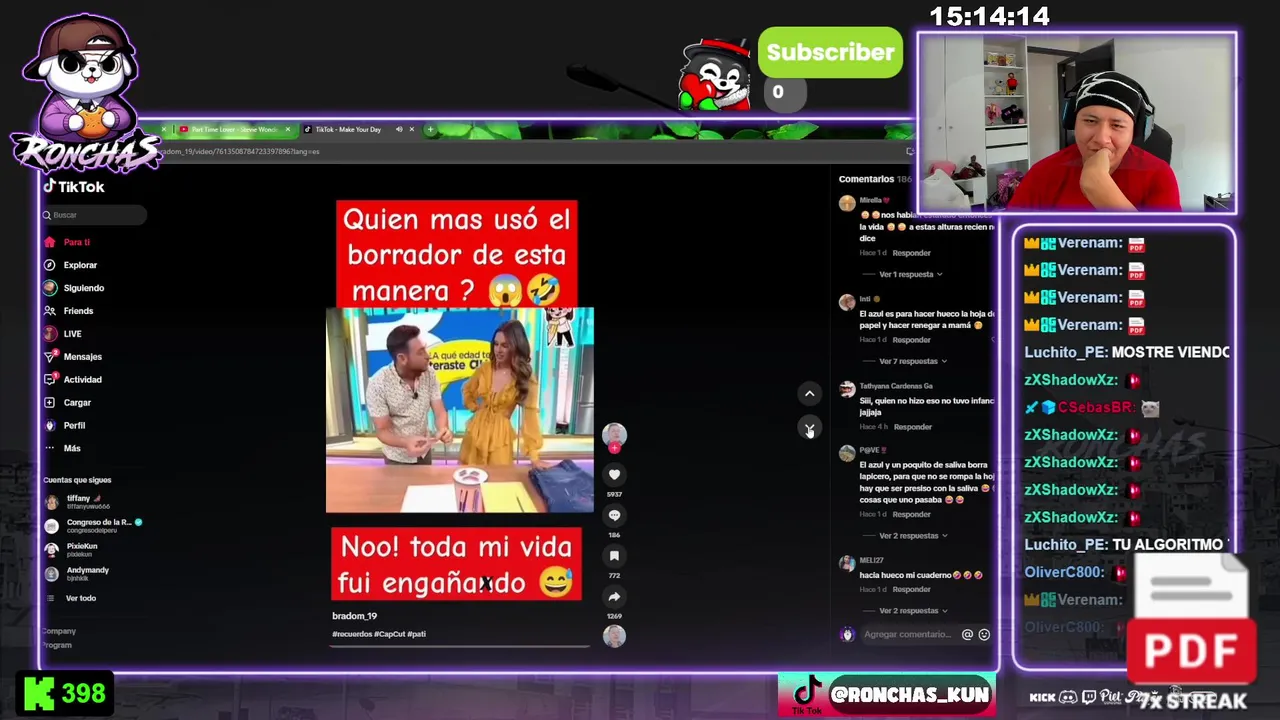Screen dimensions: 1280x720
Task: Expand Ver 1 respuesta under Mirella
Action: [910, 274]
